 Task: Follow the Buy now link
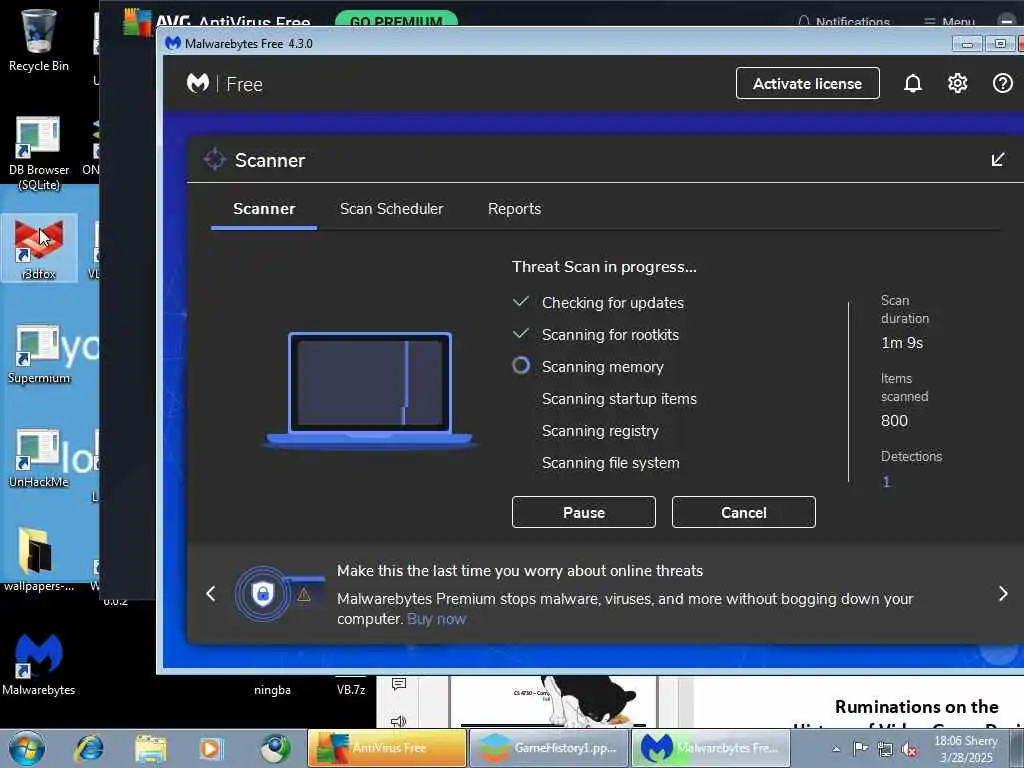point(436,619)
